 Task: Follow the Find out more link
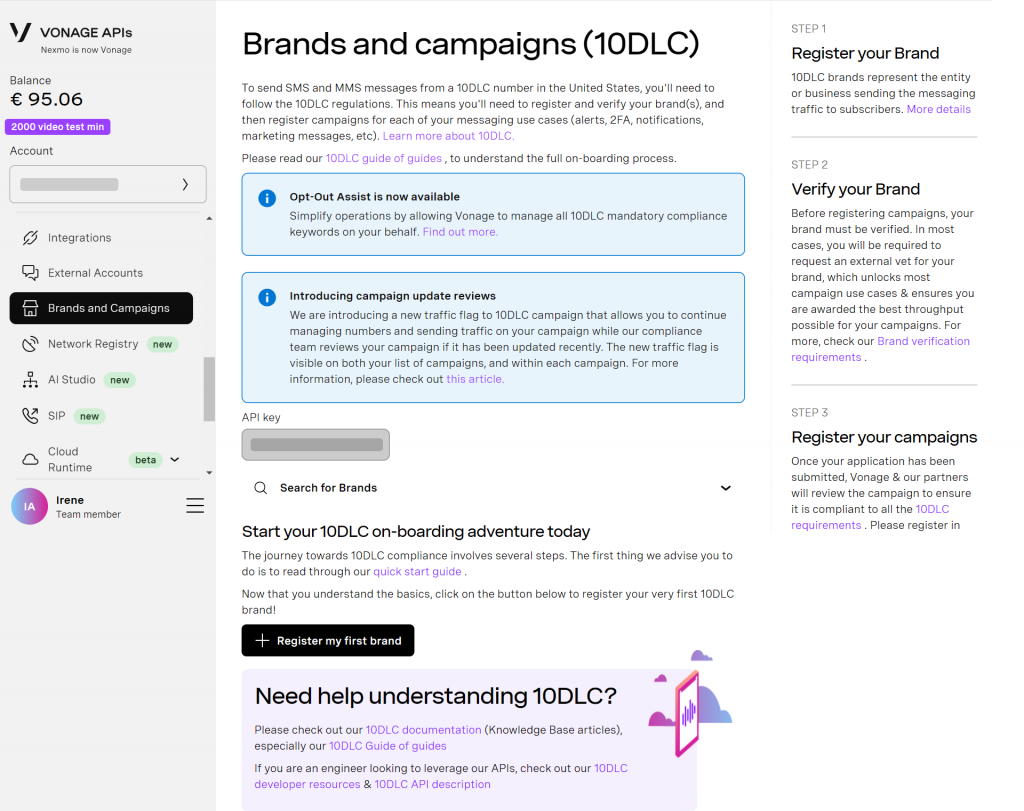coord(460,232)
